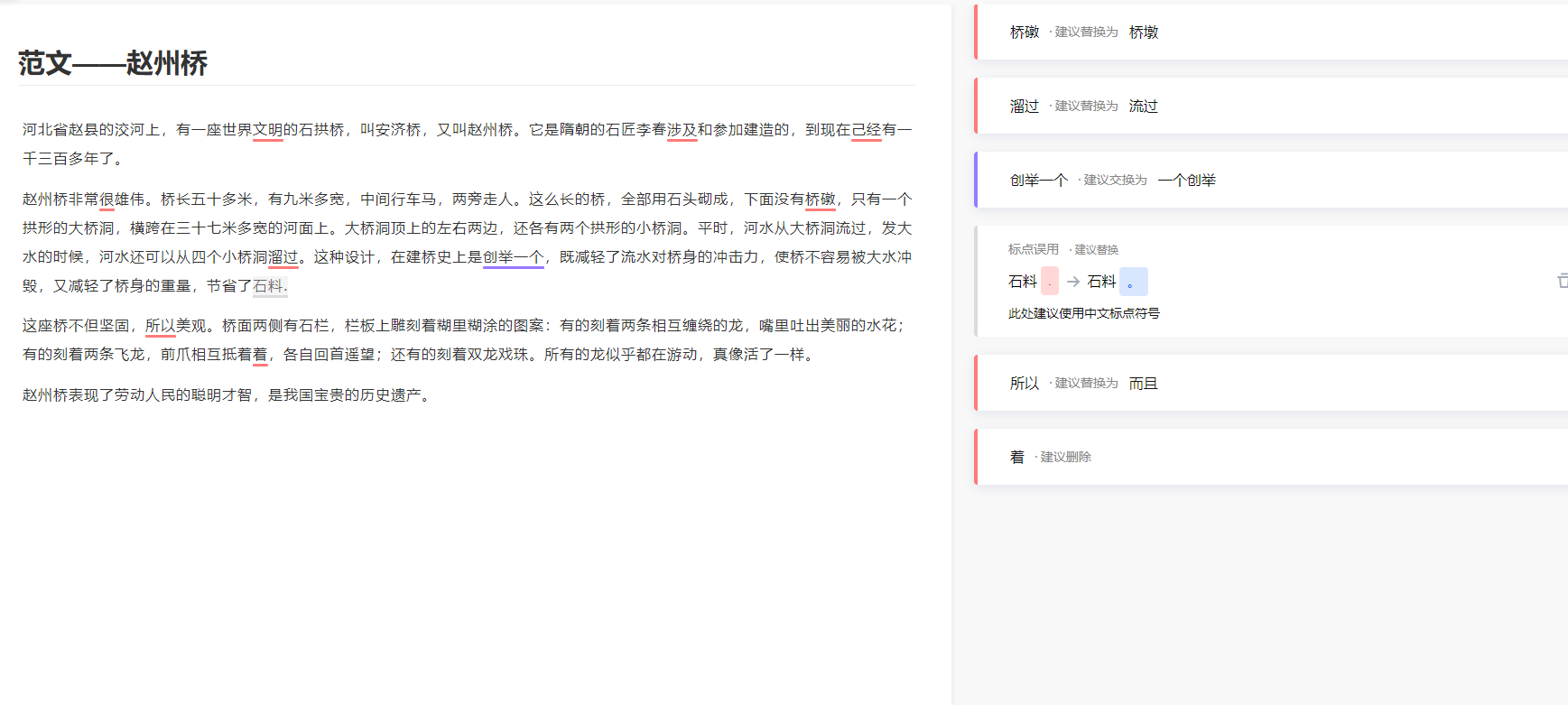The image size is (1568, 705).
Task: Click the red incorrect punctuation chip after 石料
Action: coord(1049,282)
